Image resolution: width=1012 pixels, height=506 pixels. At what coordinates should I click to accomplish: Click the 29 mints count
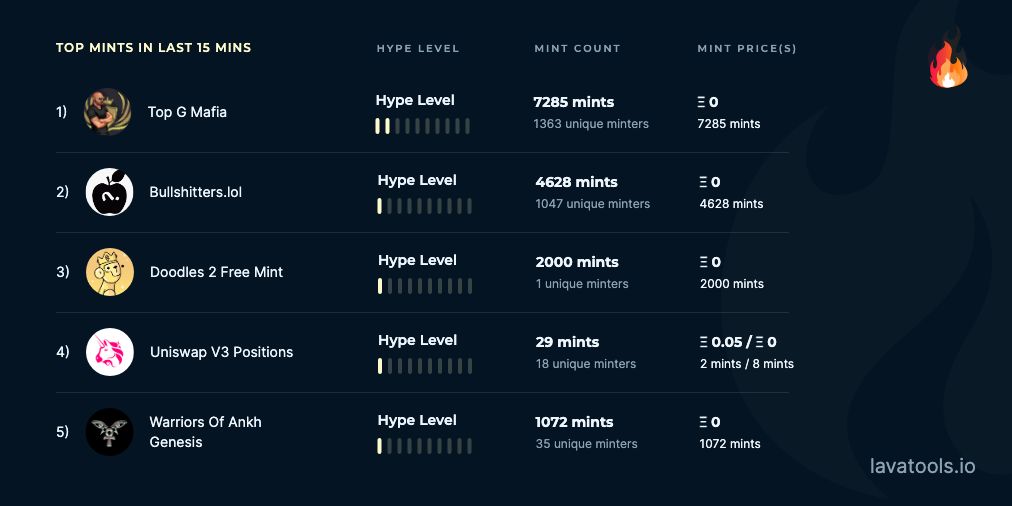tap(567, 342)
